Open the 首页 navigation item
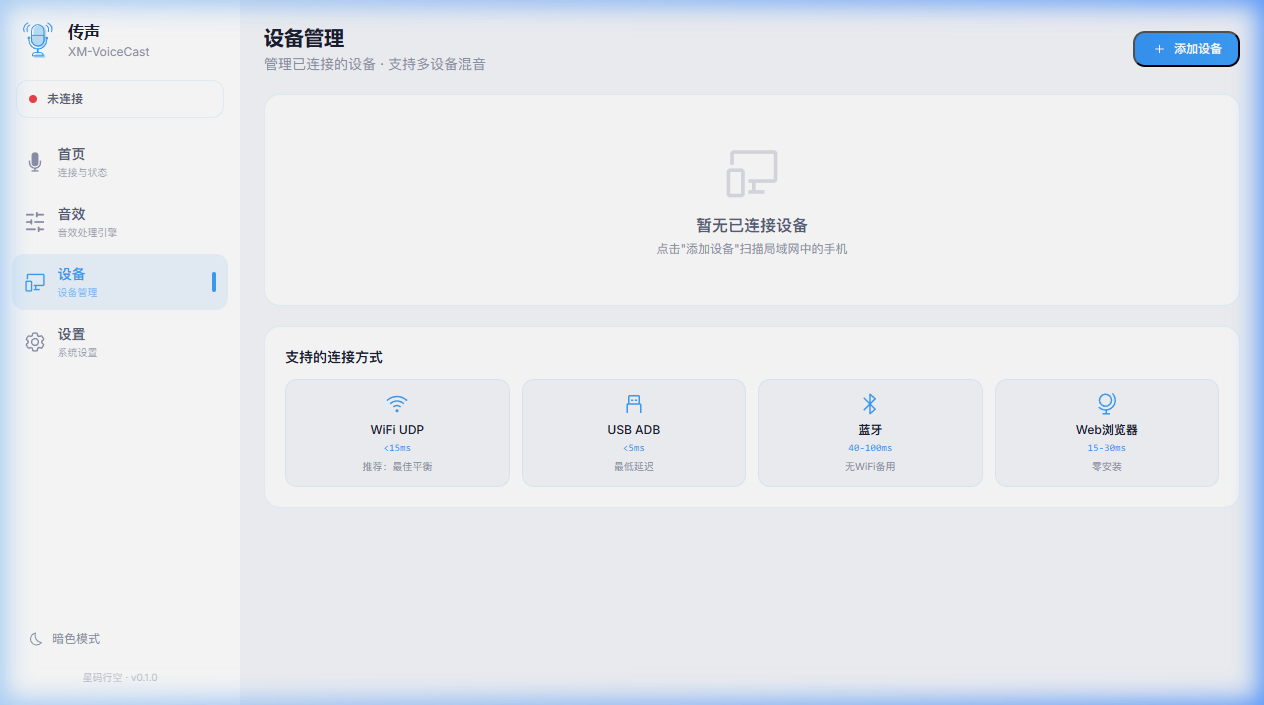The height and width of the screenshot is (705, 1264). [x=120, y=162]
